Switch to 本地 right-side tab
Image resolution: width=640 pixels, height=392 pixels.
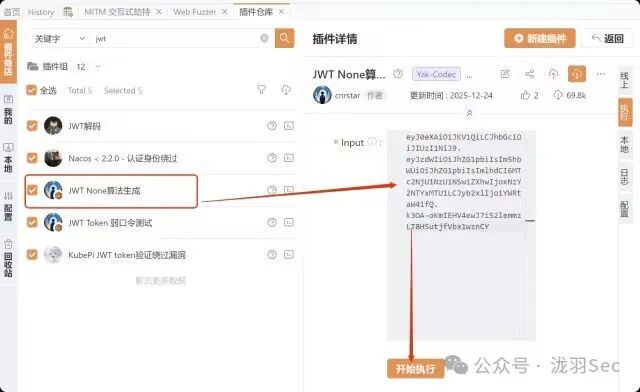tap(624, 145)
